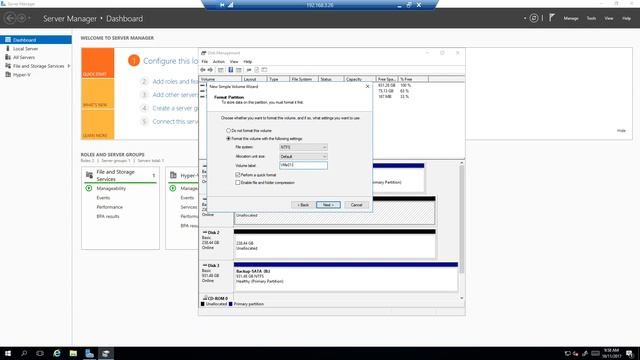This screenshot has width=640, height=360.
Task: Open Disk Management View menu
Action: tap(234, 62)
